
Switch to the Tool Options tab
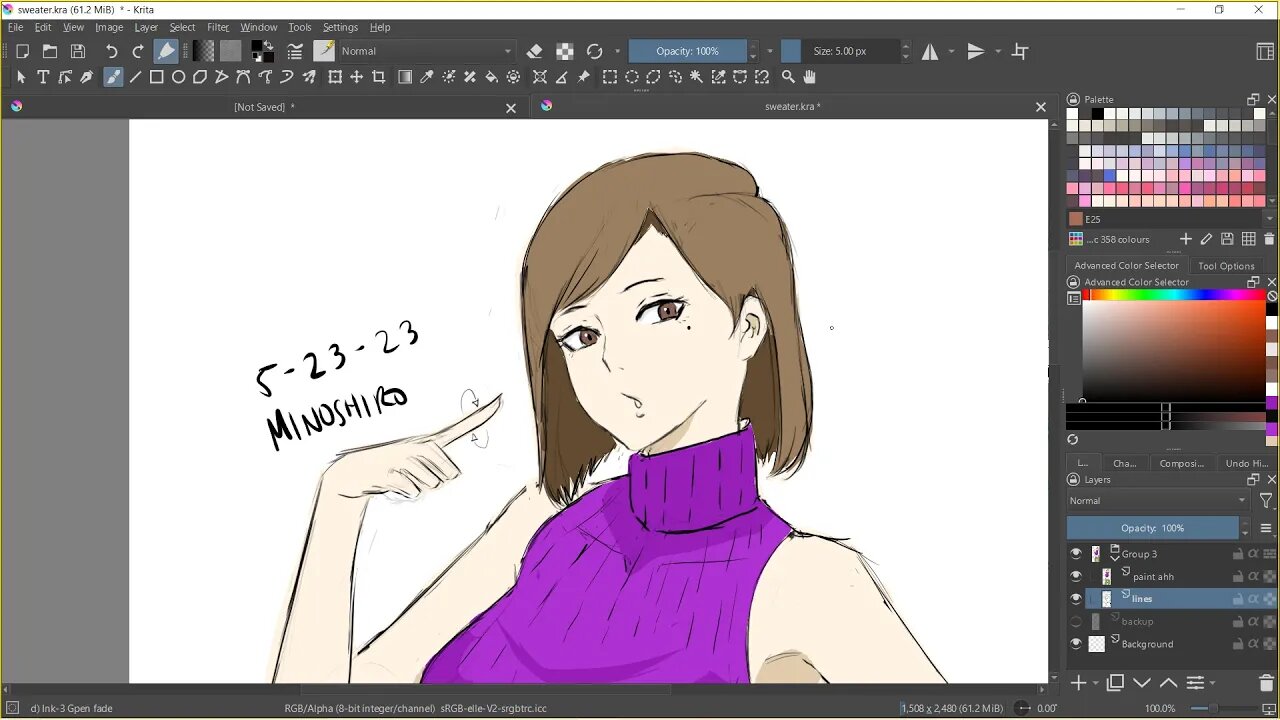coord(1226,266)
